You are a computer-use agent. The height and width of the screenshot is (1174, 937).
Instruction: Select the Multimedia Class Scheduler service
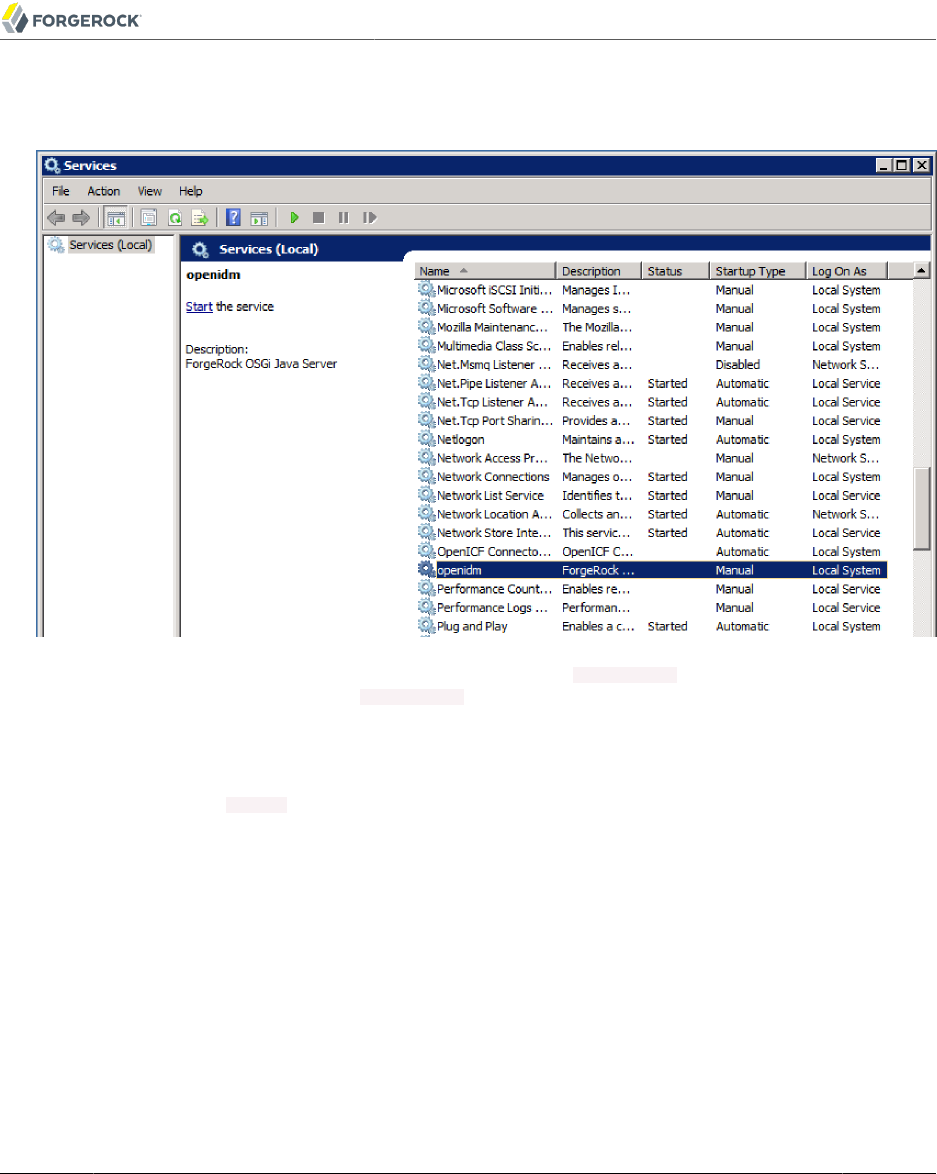652,346
